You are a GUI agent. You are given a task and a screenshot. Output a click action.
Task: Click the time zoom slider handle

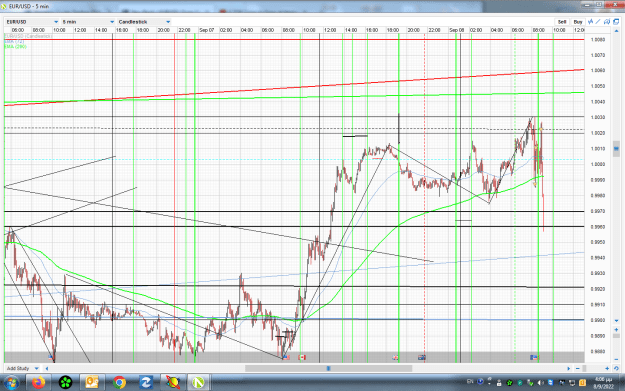pos(584,369)
